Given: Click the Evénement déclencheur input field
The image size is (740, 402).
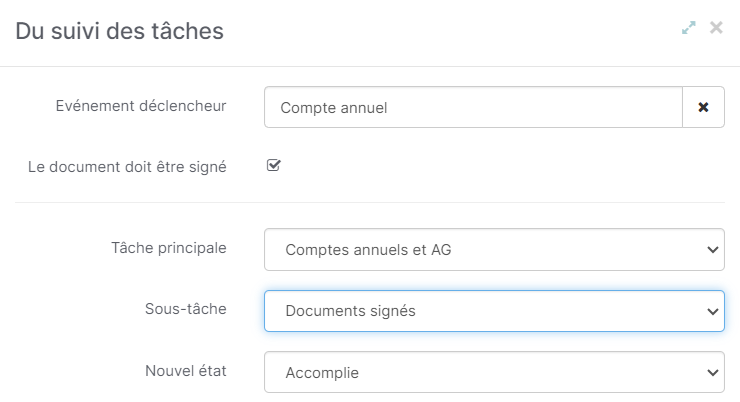Looking at the screenshot, I should (473, 107).
